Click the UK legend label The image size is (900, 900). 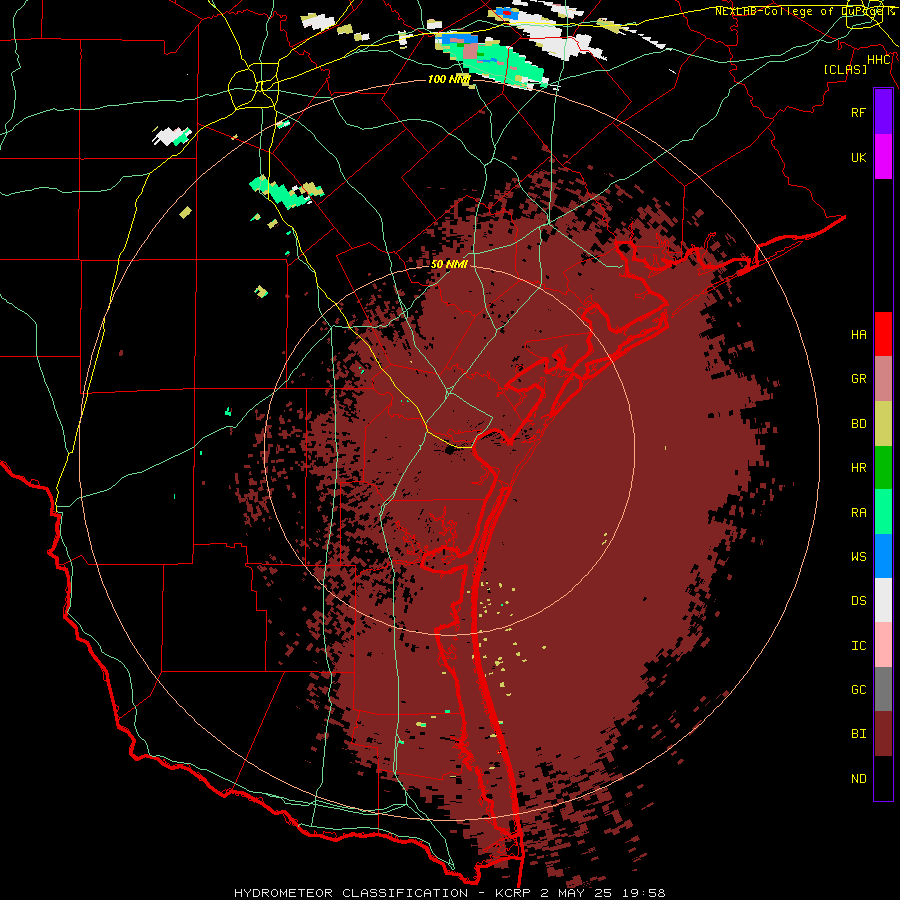click(859, 157)
